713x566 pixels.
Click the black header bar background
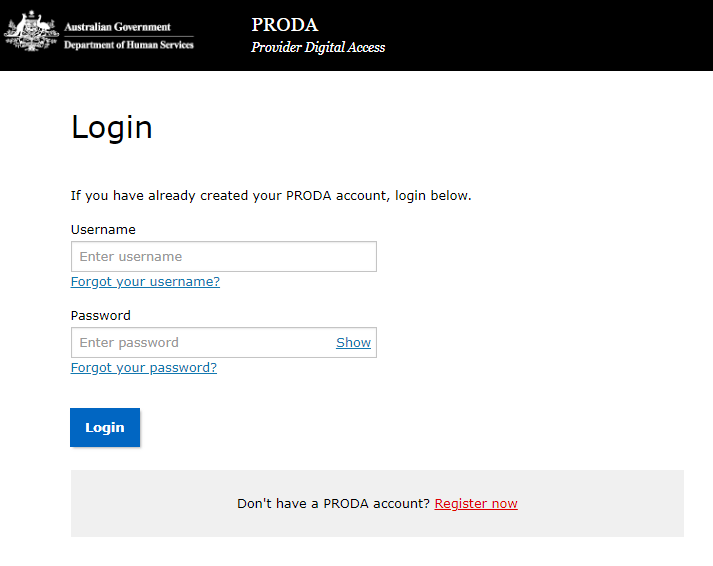pos(546,35)
